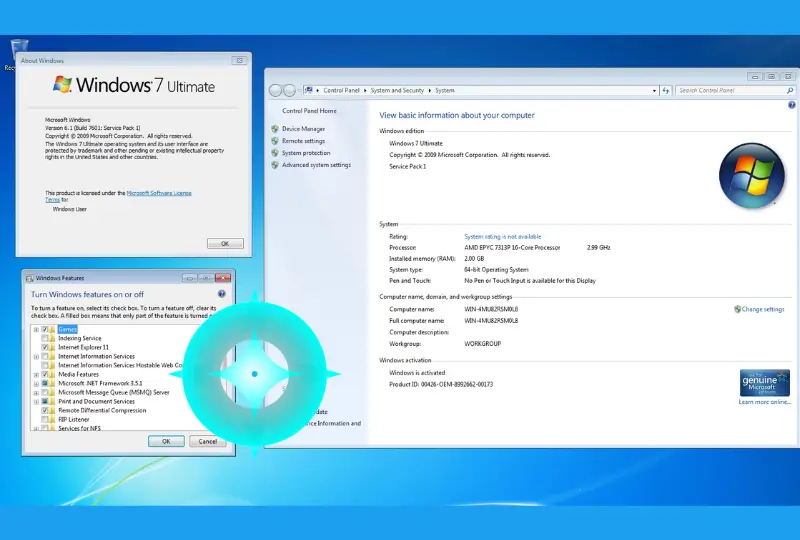
Task: Open Control Panel Home link
Action: [x=309, y=111]
